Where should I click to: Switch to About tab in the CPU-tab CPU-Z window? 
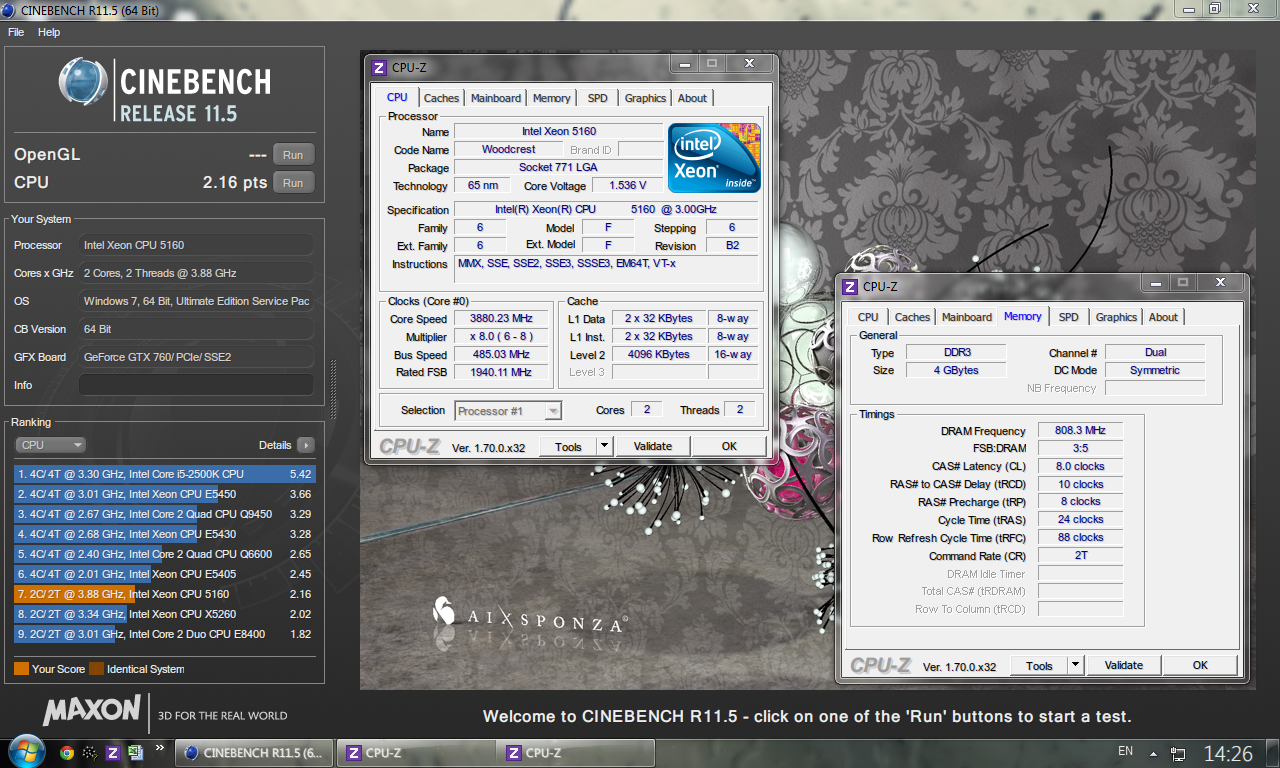click(692, 98)
